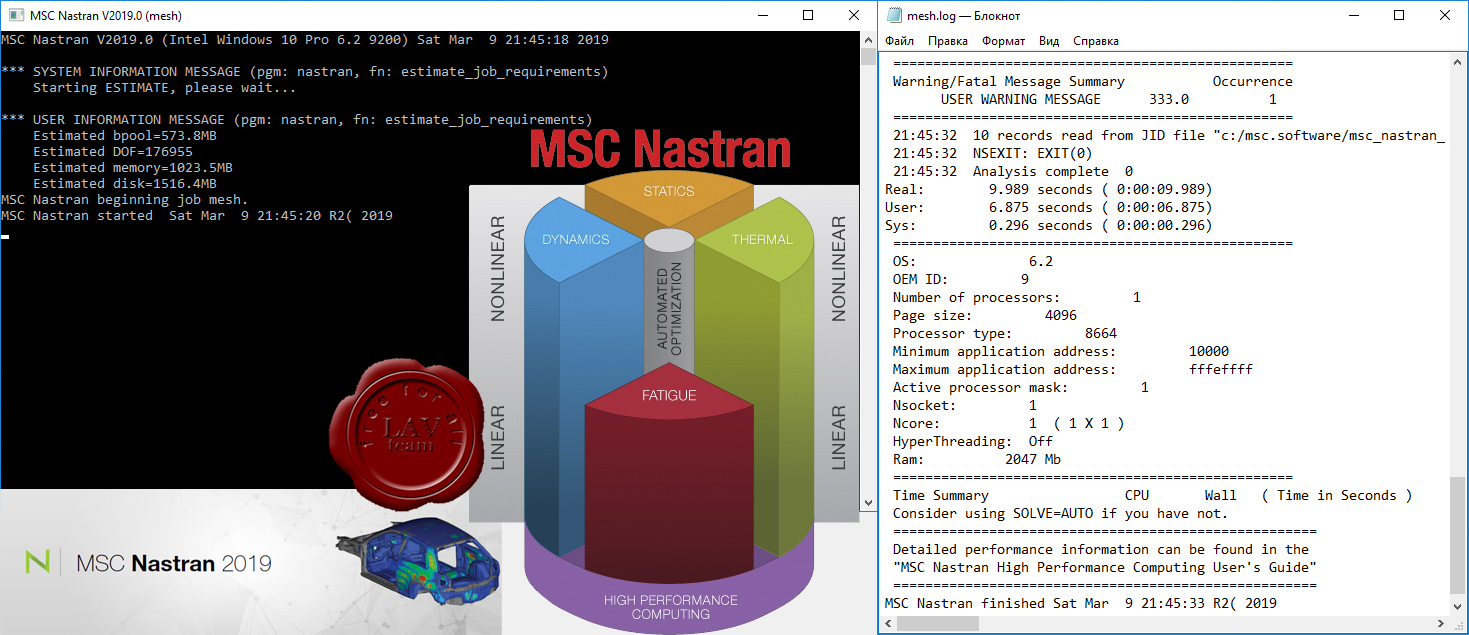The height and width of the screenshot is (635, 1469).
Task: Click 'Processor type: 8664' log line
Action: tap(1005, 333)
